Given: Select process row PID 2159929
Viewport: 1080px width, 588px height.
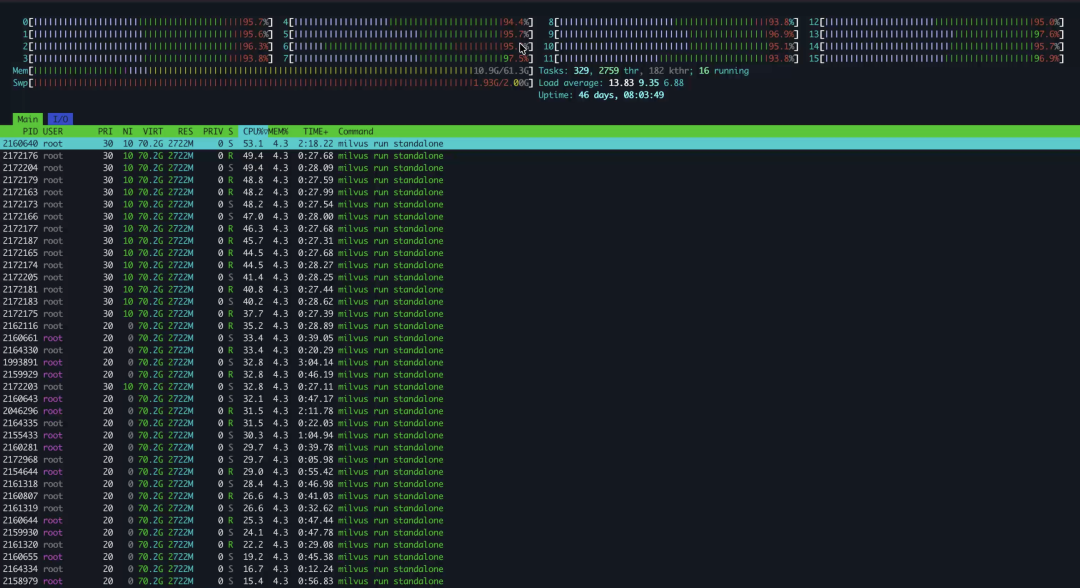Looking at the screenshot, I should tap(540, 375).
